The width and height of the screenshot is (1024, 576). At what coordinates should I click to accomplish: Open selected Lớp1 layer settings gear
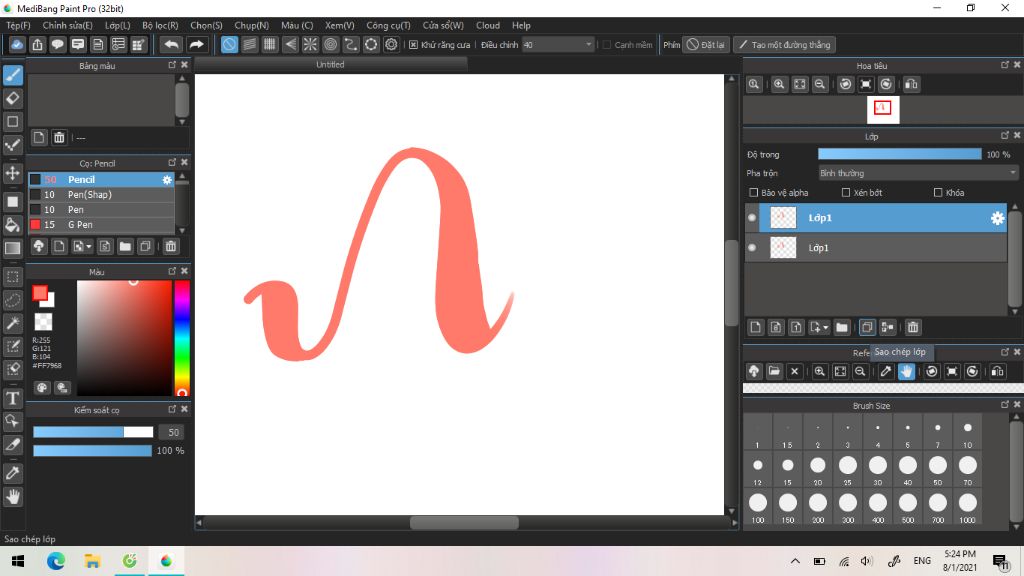tap(997, 218)
